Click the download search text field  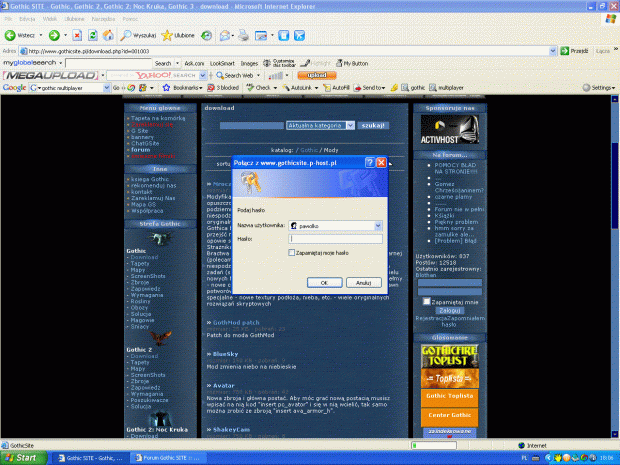[251, 125]
